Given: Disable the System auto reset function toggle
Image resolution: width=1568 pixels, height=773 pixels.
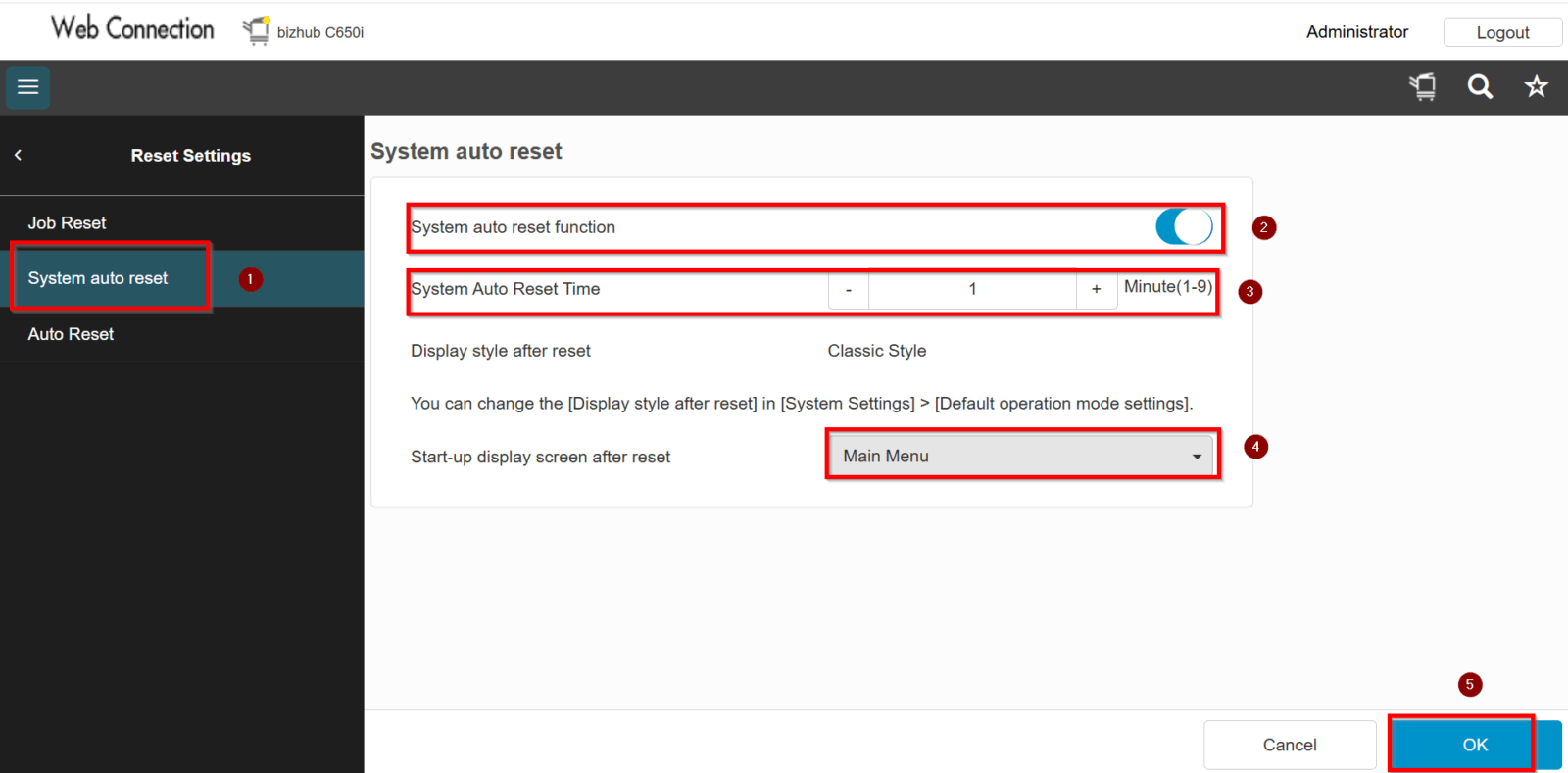Looking at the screenshot, I should tap(1184, 227).
